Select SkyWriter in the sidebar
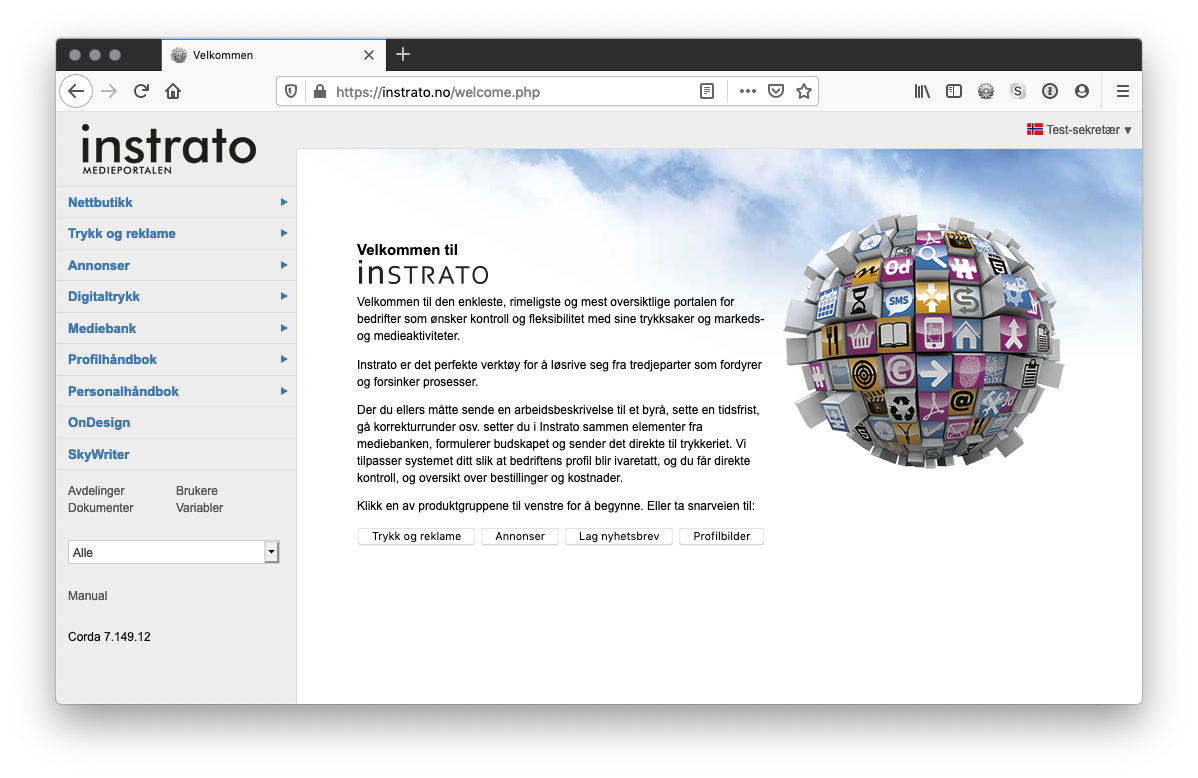 (x=99, y=454)
